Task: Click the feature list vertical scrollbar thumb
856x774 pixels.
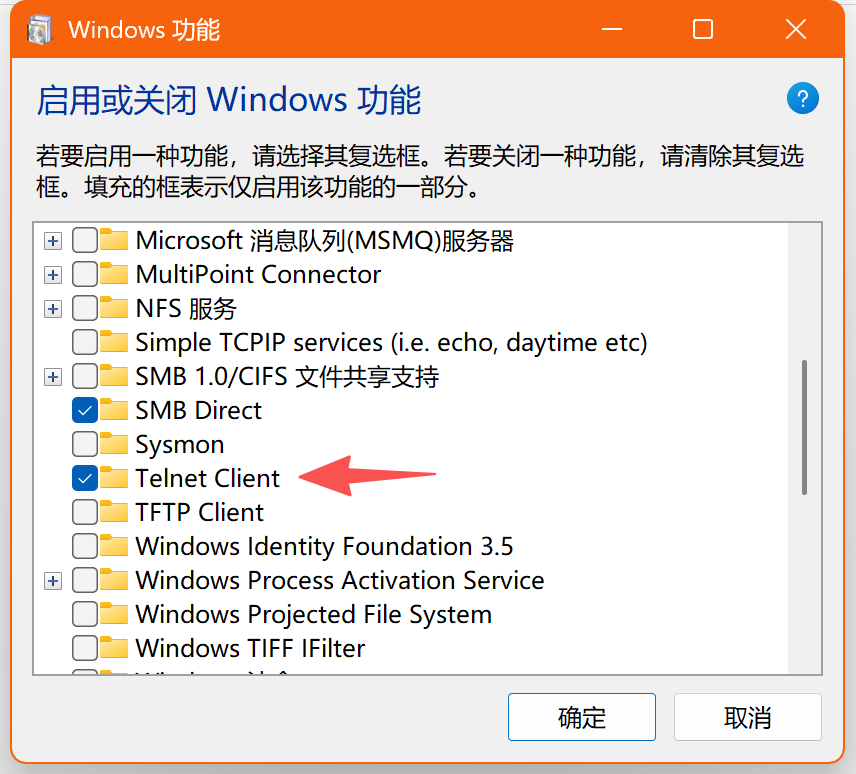Action: [805, 427]
